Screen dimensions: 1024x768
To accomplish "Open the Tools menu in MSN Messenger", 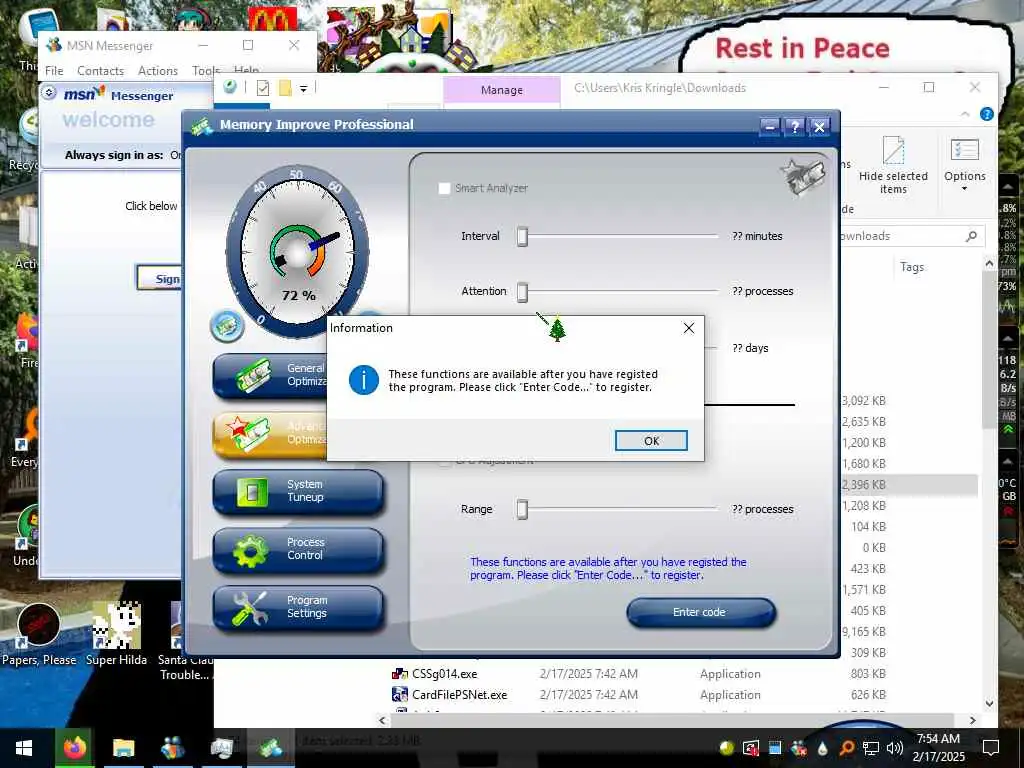I will click(x=206, y=71).
